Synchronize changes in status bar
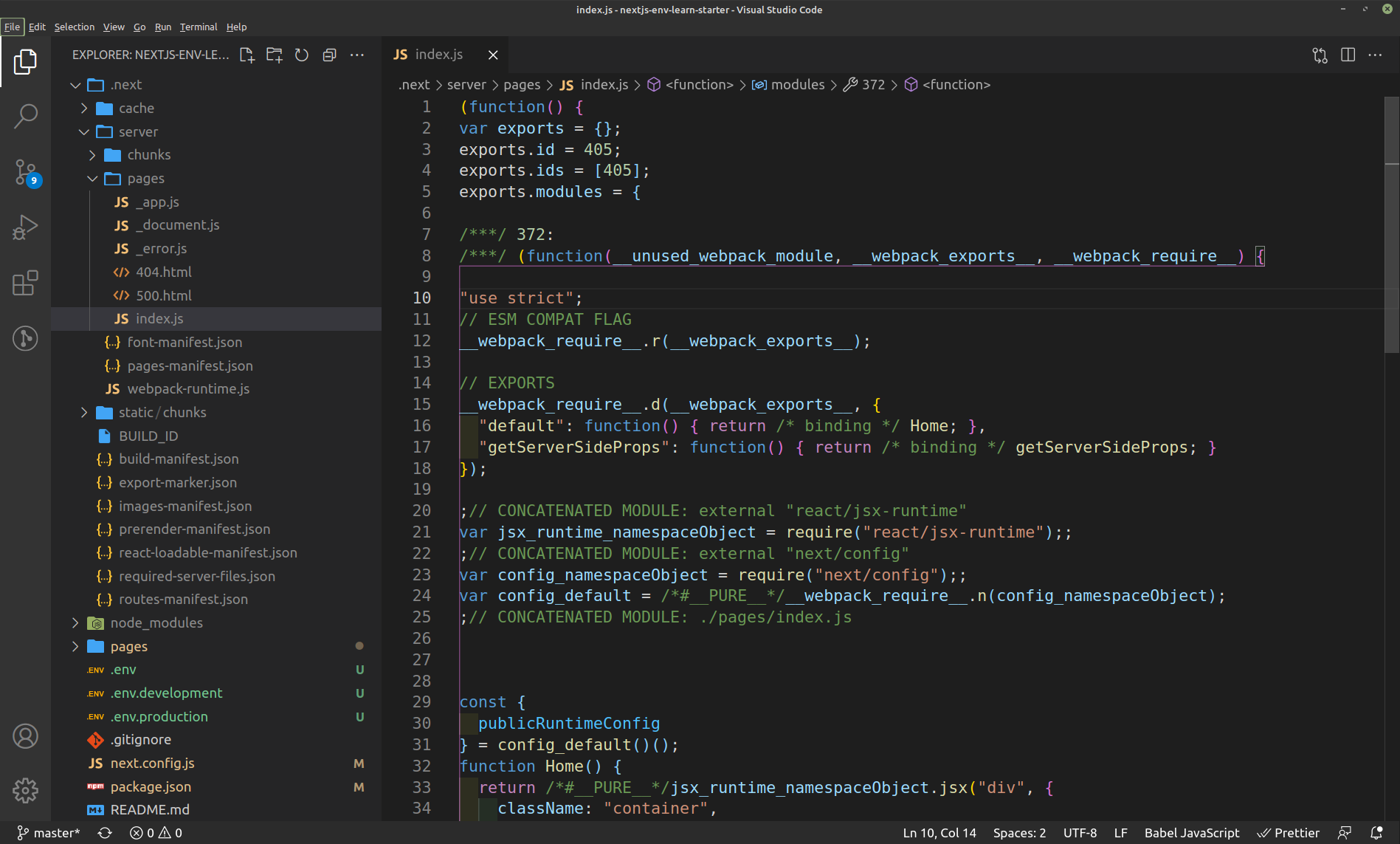The height and width of the screenshot is (844, 1400). tap(105, 833)
